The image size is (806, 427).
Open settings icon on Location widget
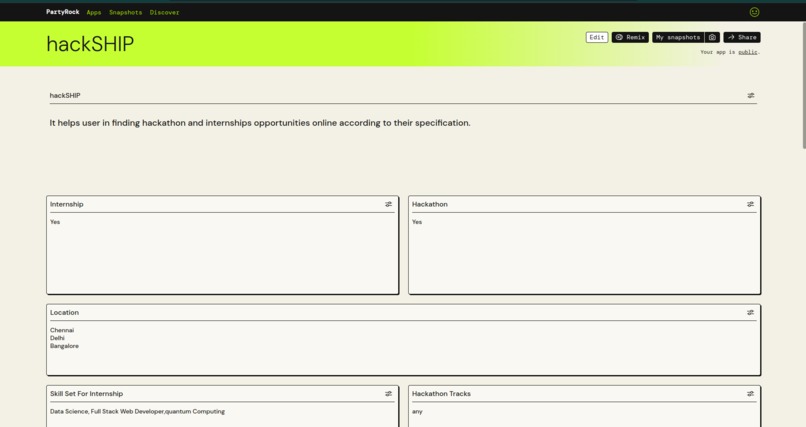[750, 312]
